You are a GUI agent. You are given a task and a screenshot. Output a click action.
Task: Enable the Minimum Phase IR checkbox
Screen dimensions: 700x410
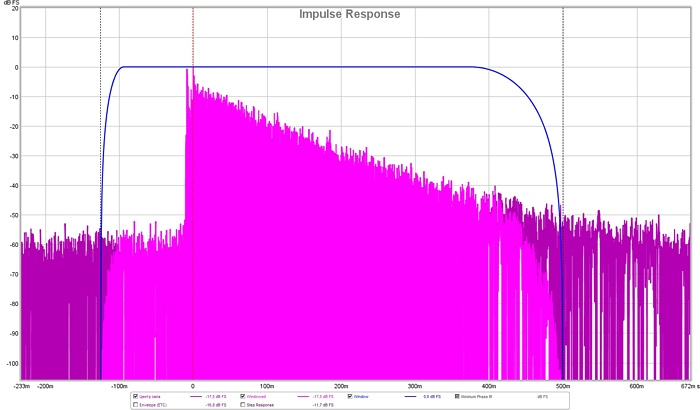pyautogui.click(x=457, y=396)
